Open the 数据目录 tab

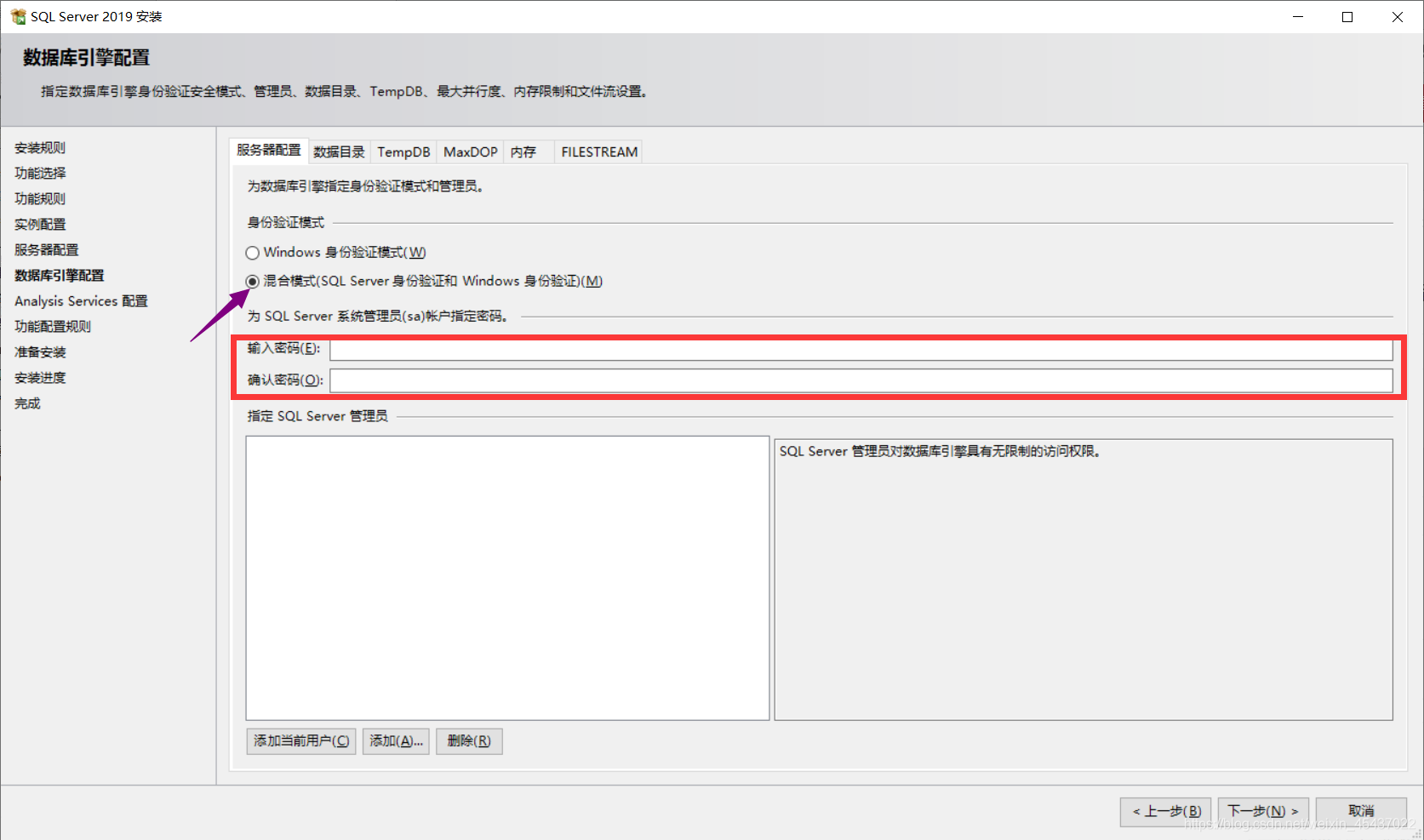[339, 151]
